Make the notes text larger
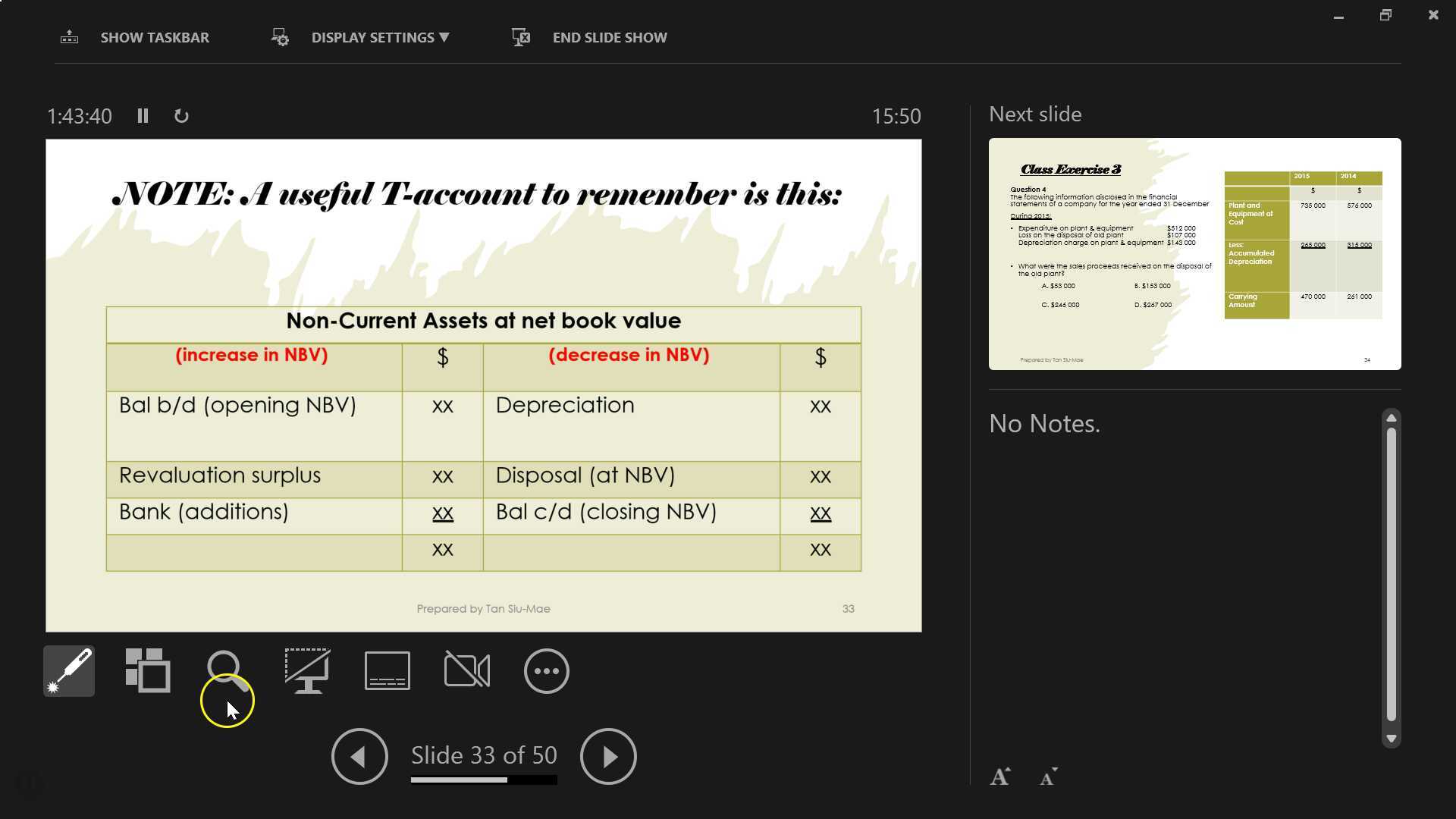The image size is (1456, 819). (x=999, y=777)
